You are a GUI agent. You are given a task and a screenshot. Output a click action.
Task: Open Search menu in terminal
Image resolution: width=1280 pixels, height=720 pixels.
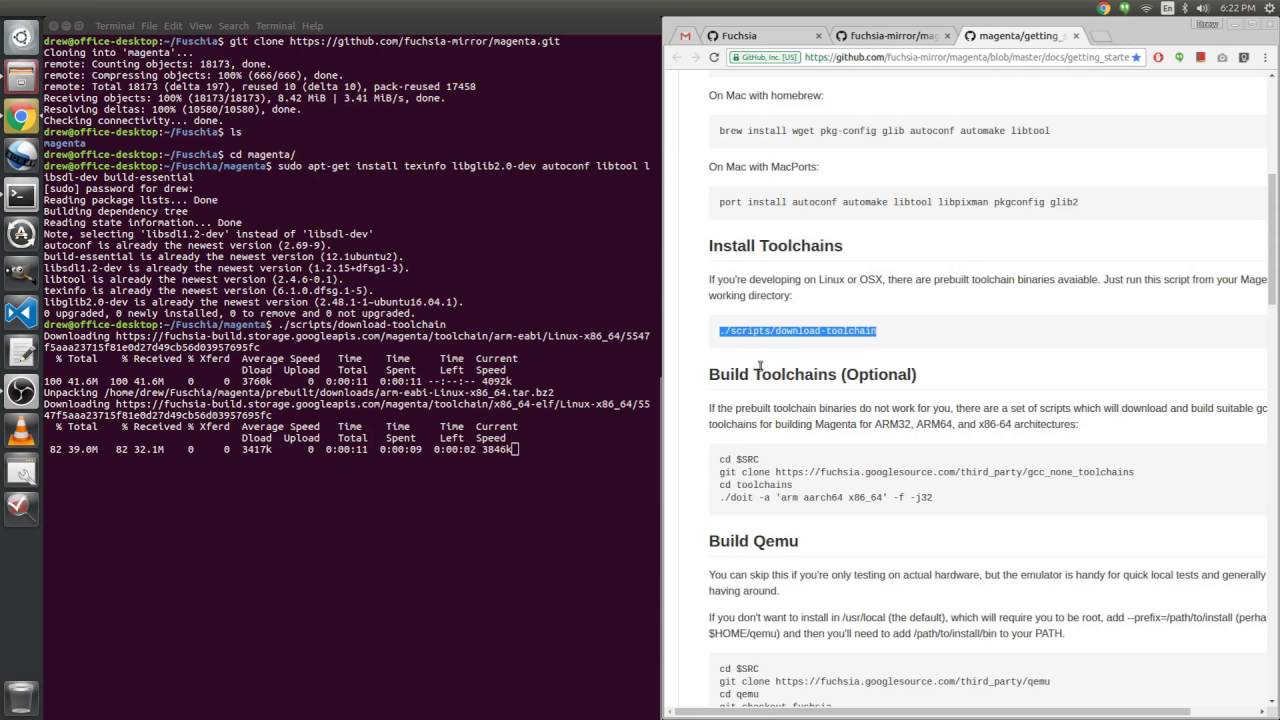(x=233, y=26)
